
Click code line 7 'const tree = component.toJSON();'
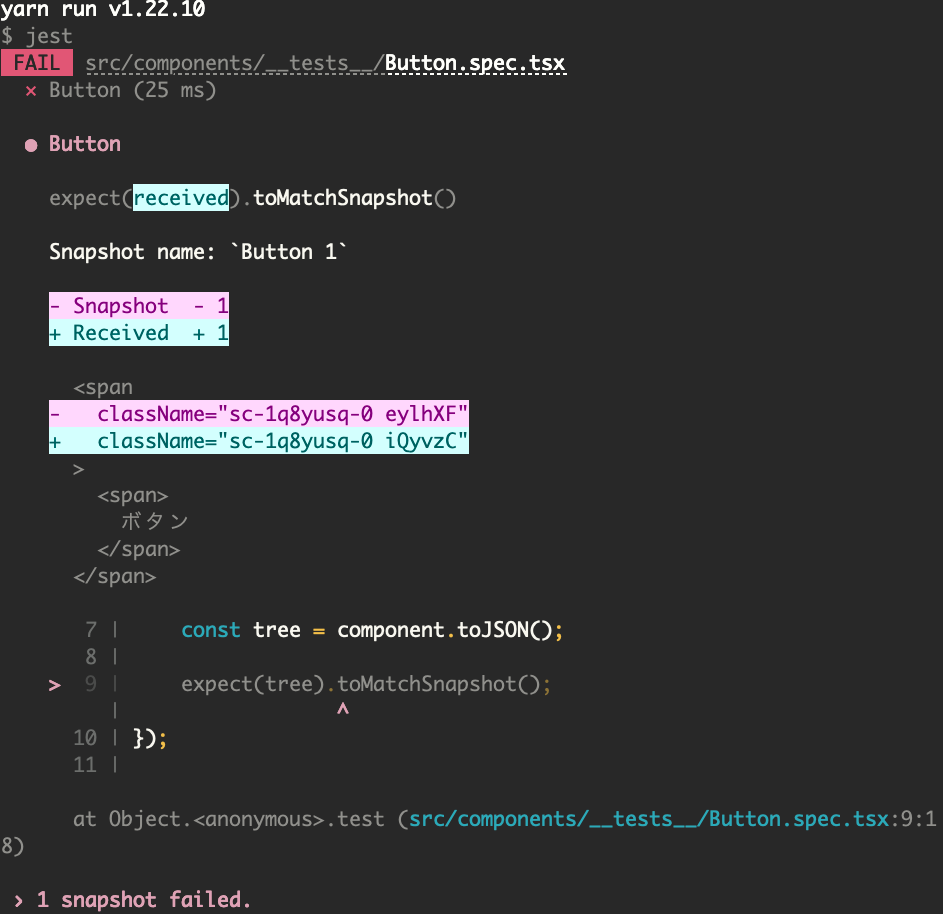click(372, 630)
